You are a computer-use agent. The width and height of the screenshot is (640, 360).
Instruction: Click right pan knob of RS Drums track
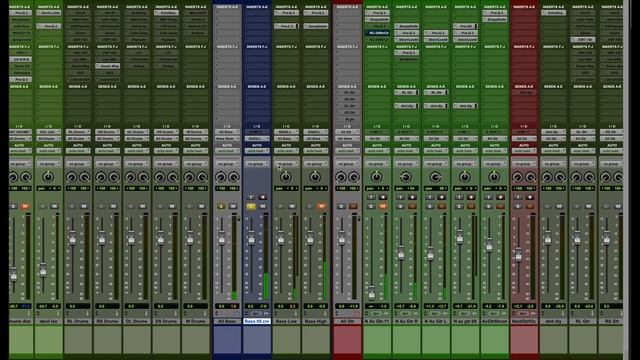114,177
